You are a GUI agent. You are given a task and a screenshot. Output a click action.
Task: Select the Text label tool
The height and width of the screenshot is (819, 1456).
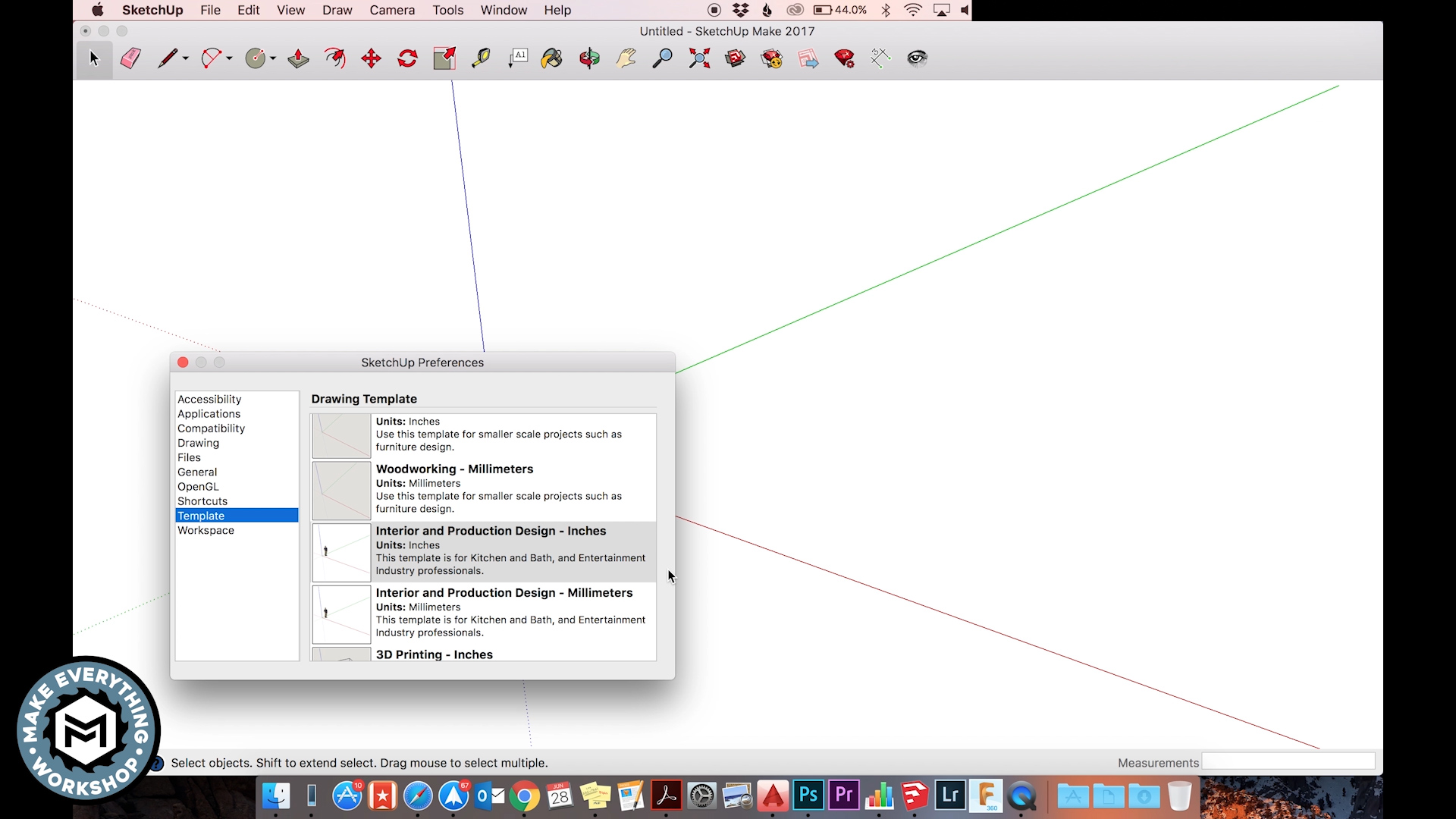pos(518,58)
